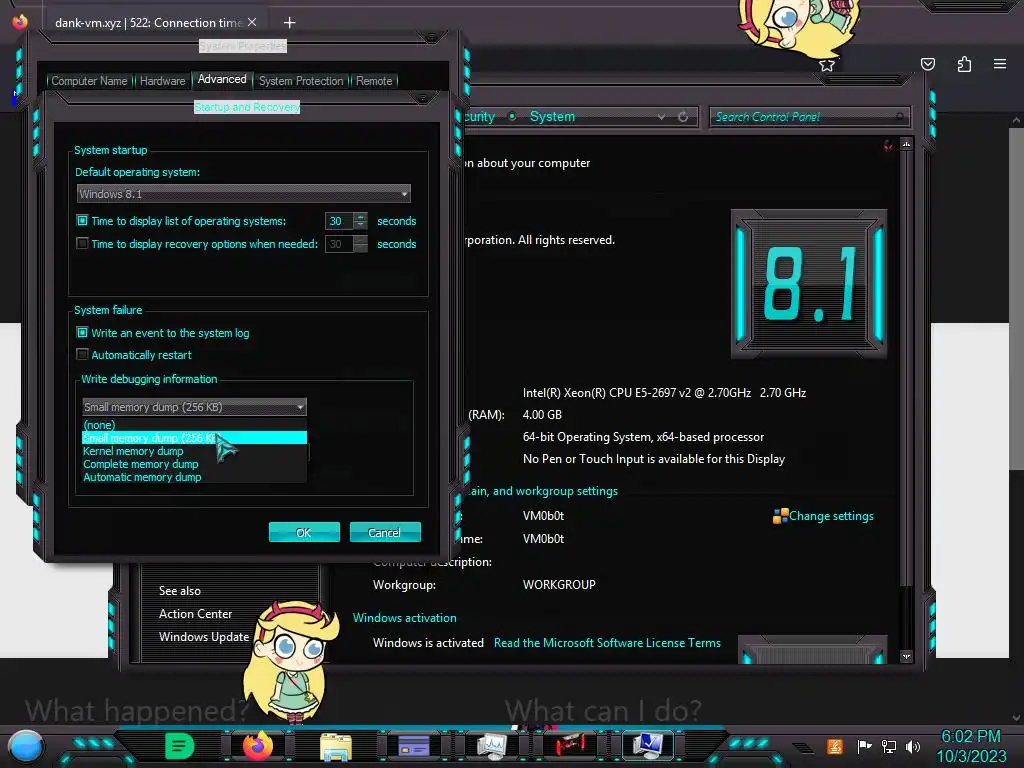Enable Time to display recovery options checkbox
The height and width of the screenshot is (768, 1024).
82,244
